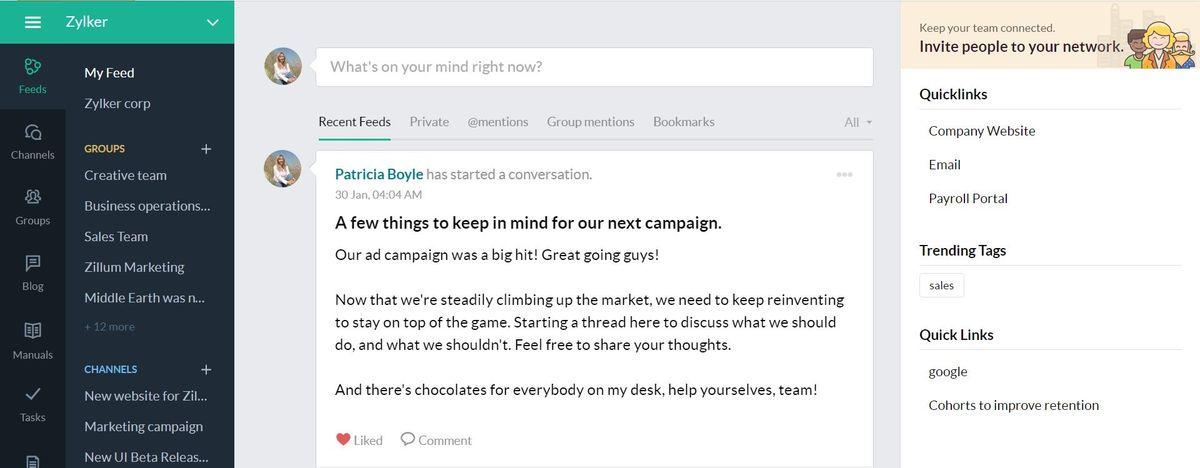Open the post options three-dots menu

844,174
